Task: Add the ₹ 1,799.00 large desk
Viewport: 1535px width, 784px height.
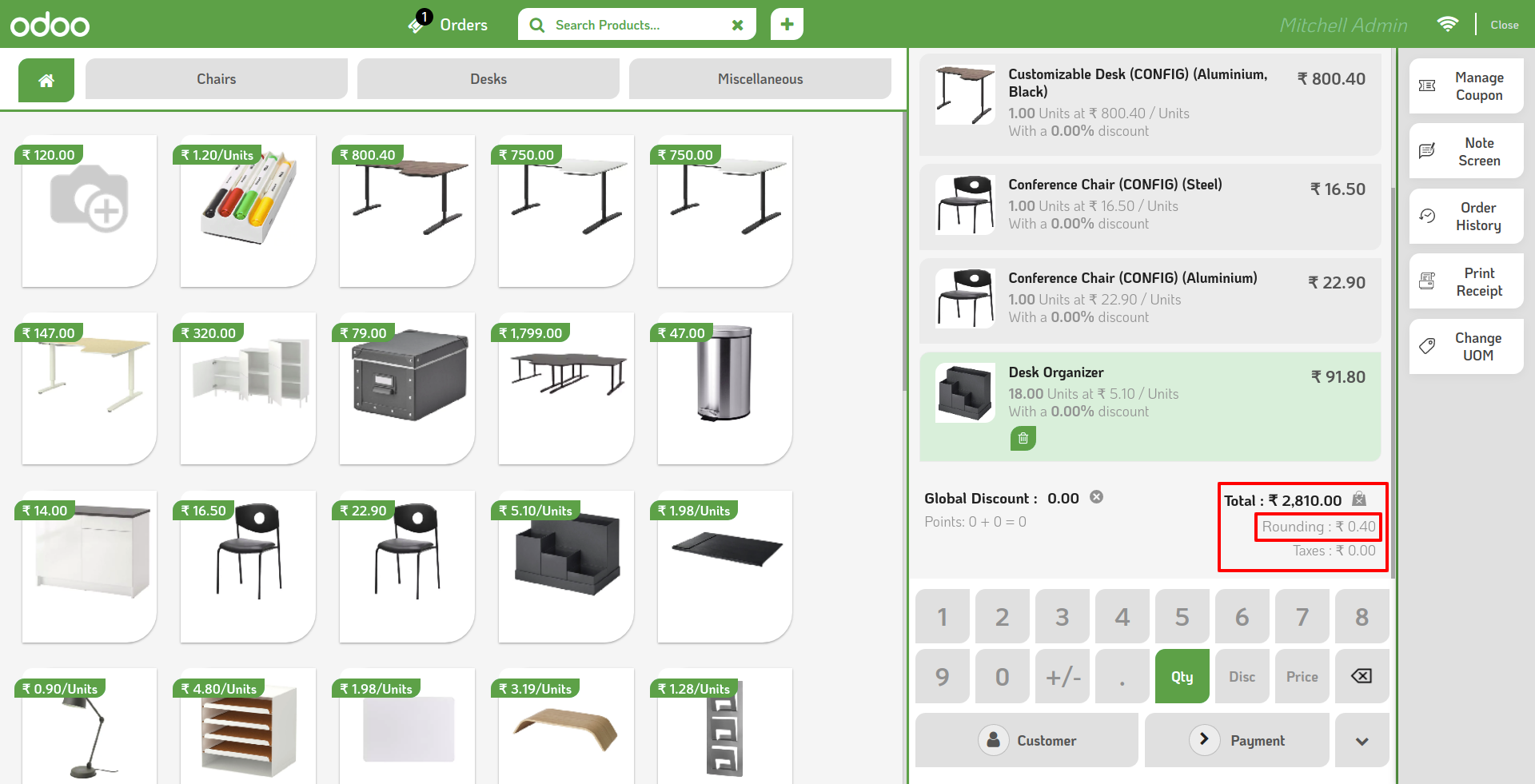Action: (566, 388)
